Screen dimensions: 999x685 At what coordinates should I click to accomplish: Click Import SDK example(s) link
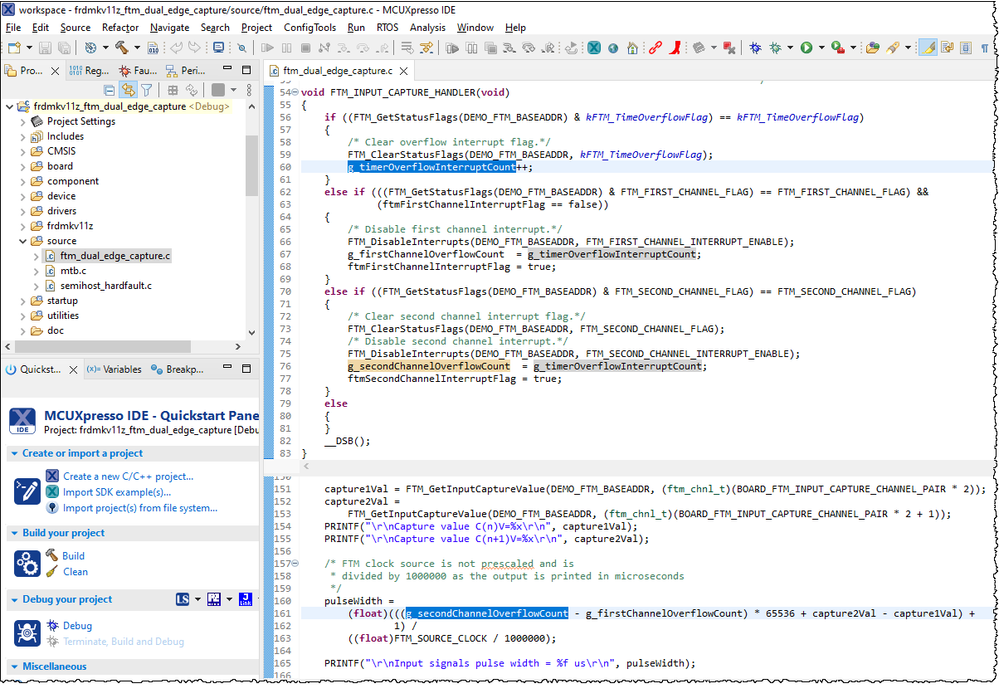coord(117,492)
